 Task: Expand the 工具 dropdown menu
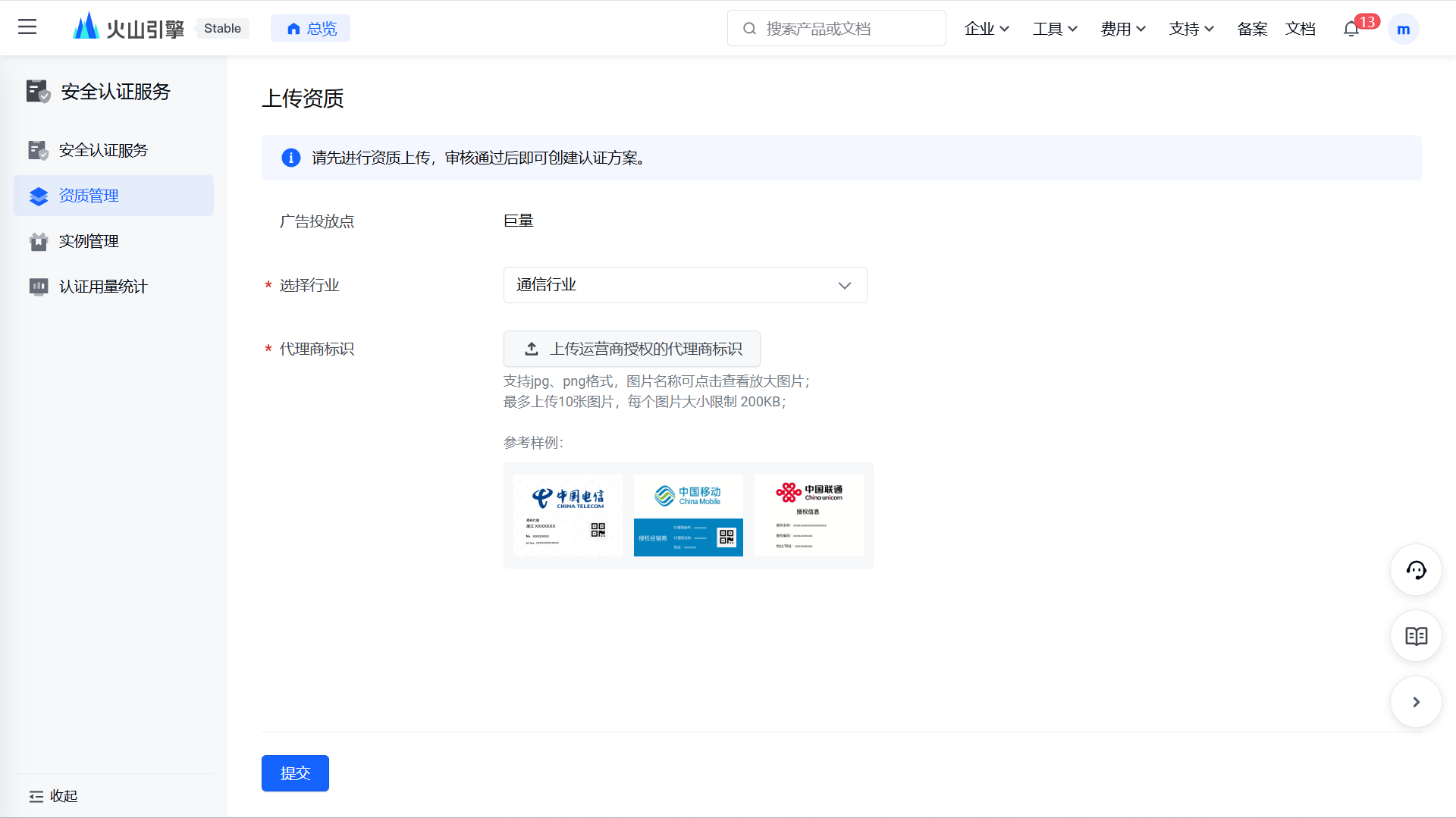(1055, 29)
